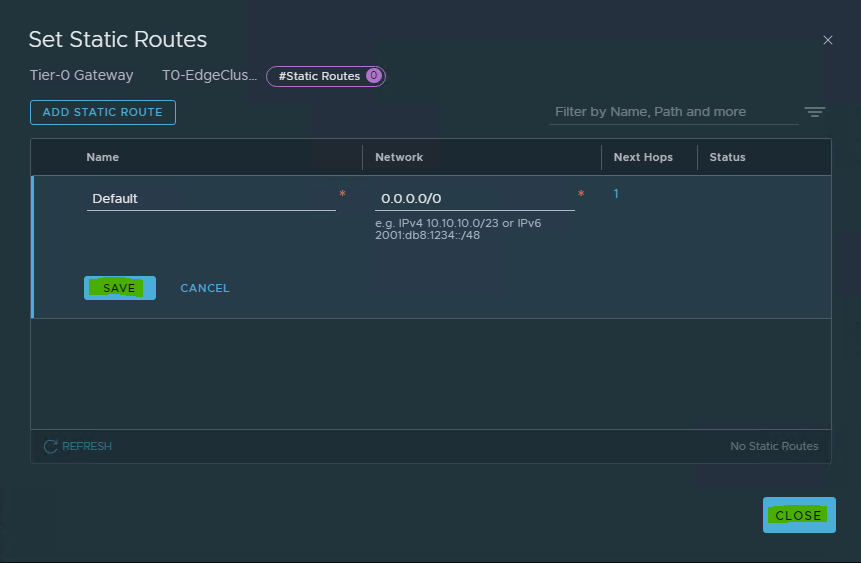Open the Next Hops count link 1
861x563 pixels.
(616, 193)
